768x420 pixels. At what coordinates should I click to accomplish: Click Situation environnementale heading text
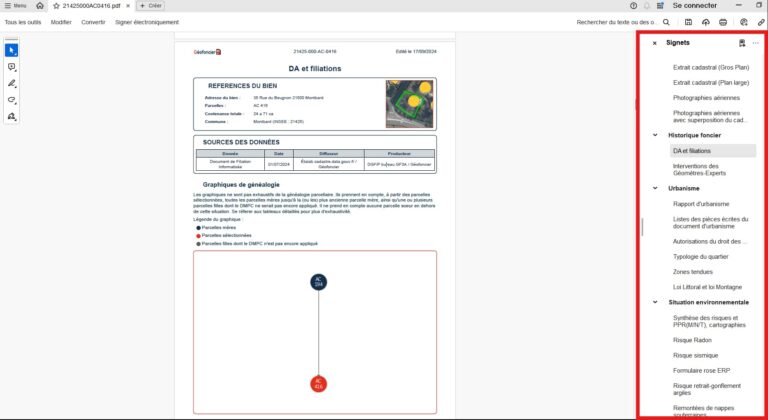point(708,302)
